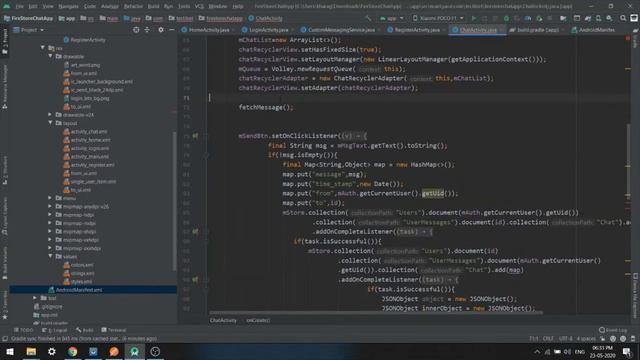Open File Explorer from taskbar
The height and width of the screenshot is (360, 640).
click(31, 351)
